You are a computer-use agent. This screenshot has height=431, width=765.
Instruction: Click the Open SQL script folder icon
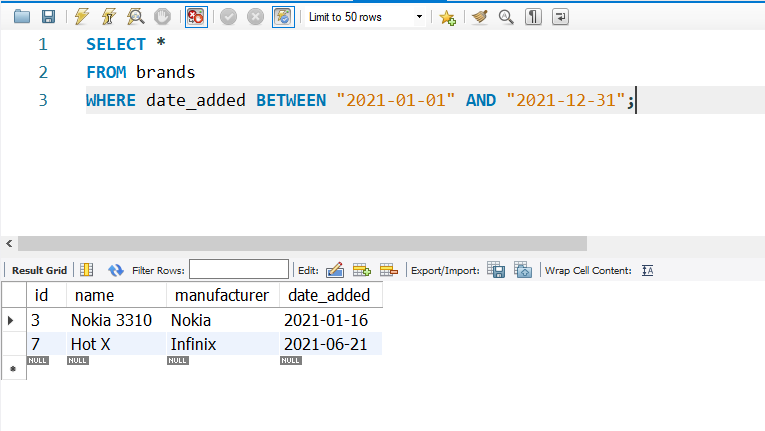21,17
